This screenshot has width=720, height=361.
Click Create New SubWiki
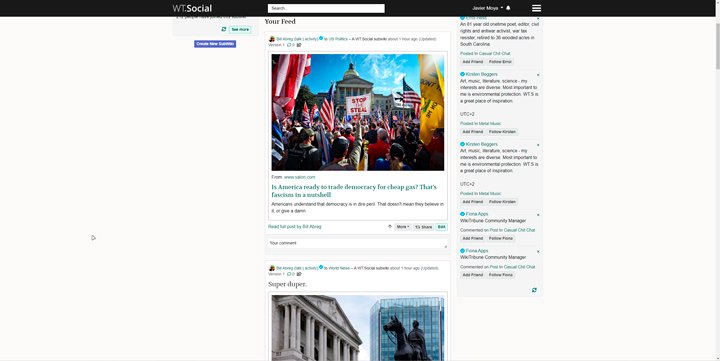pyautogui.click(x=215, y=44)
